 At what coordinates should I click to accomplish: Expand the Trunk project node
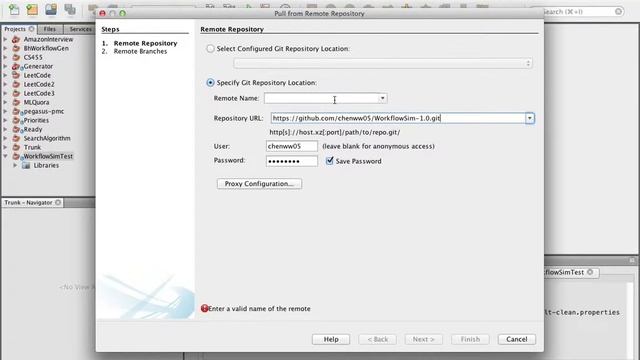click(5, 147)
